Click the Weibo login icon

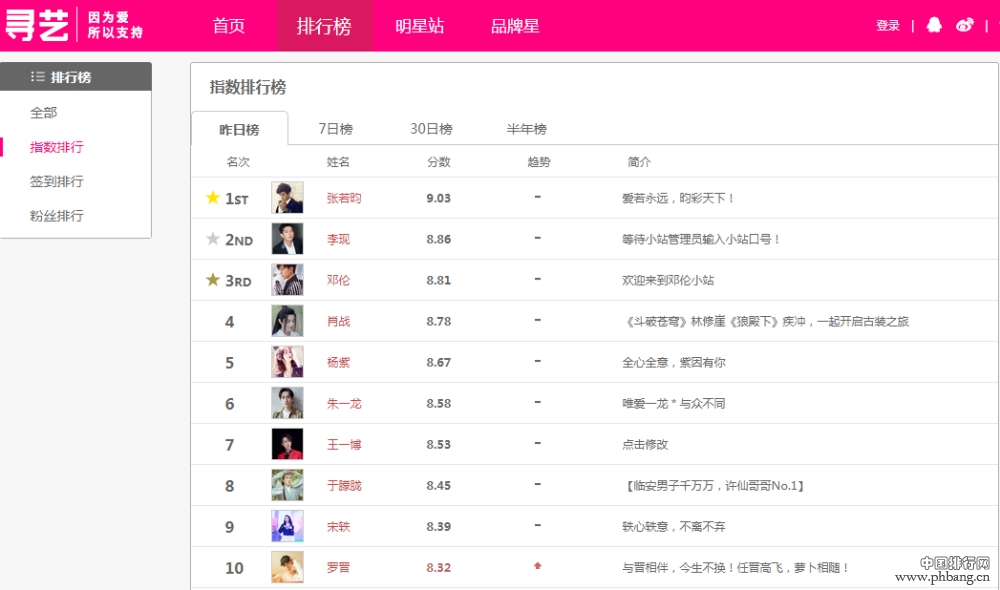click(964, 25)
